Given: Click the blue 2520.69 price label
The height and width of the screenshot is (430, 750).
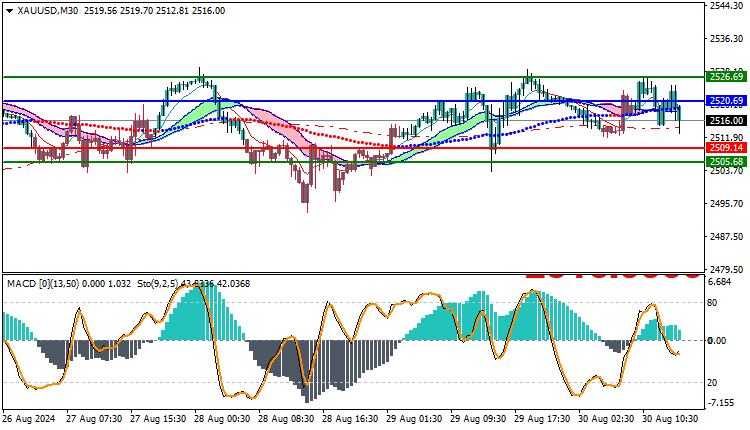Looking at the screenshot, I should (726, 101).
